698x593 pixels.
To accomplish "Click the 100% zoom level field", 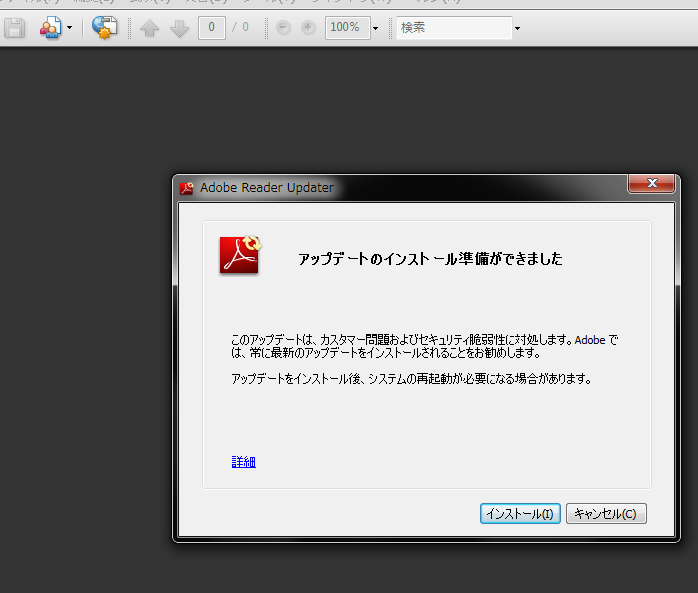I will click(x=348, y=28).
